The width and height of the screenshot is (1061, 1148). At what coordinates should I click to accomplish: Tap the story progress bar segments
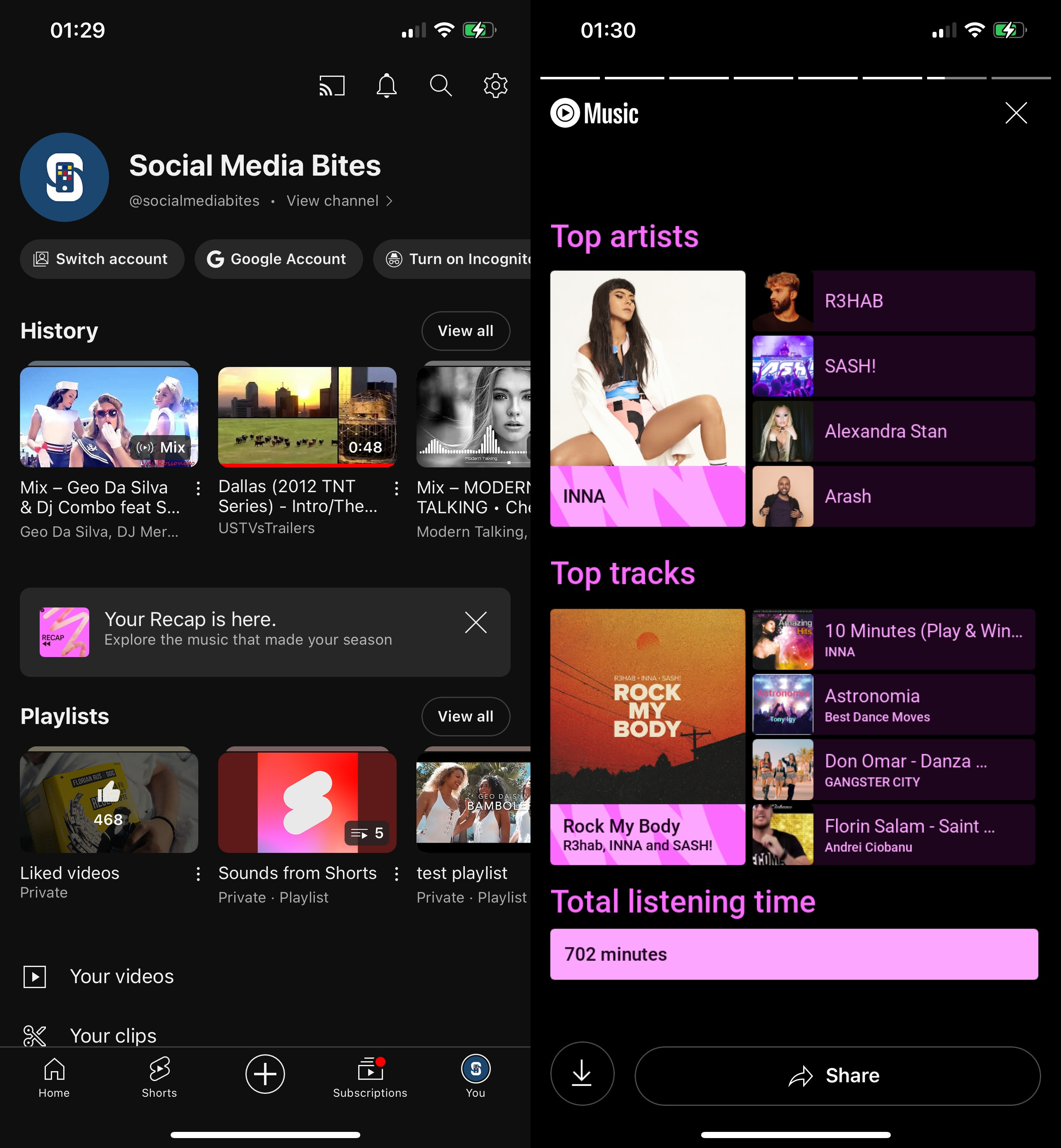click(x=795, y=78)
